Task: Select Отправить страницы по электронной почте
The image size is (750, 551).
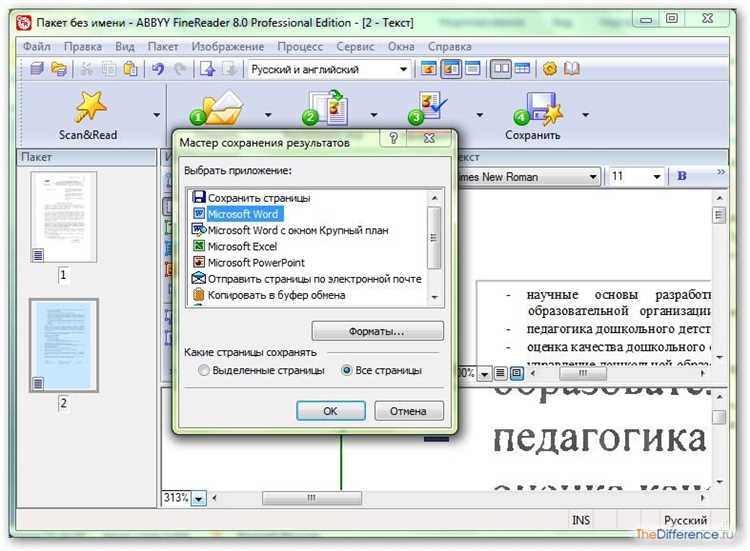Action: click(307, 279)
